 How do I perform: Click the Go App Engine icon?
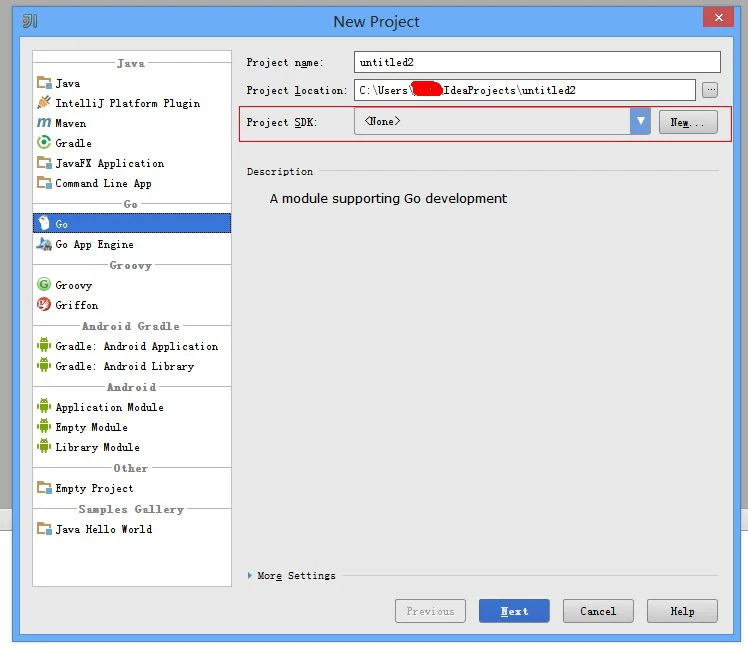[44, 244]
